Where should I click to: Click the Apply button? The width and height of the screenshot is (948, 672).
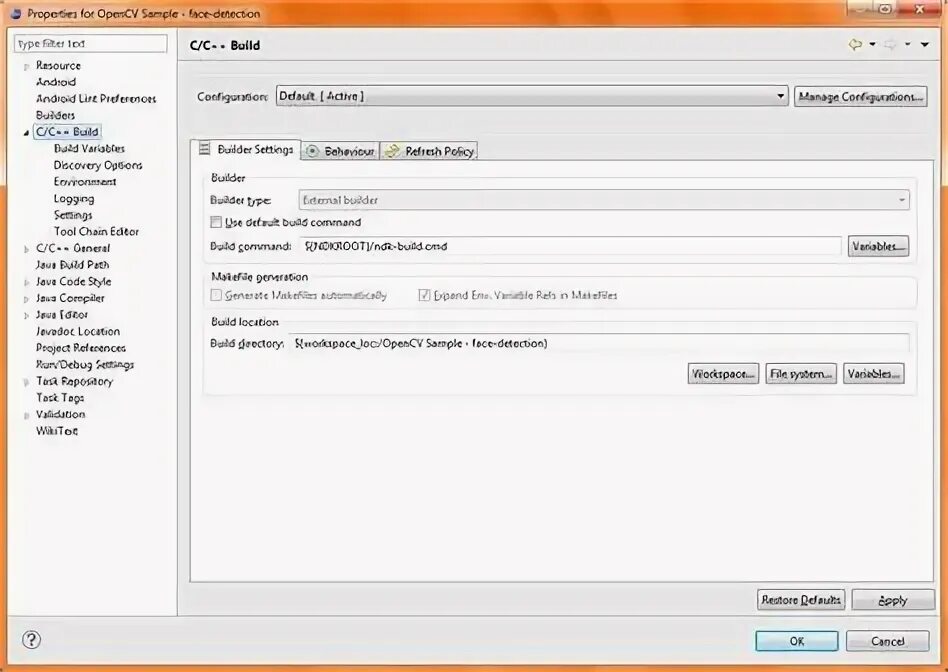pos(893,600)
